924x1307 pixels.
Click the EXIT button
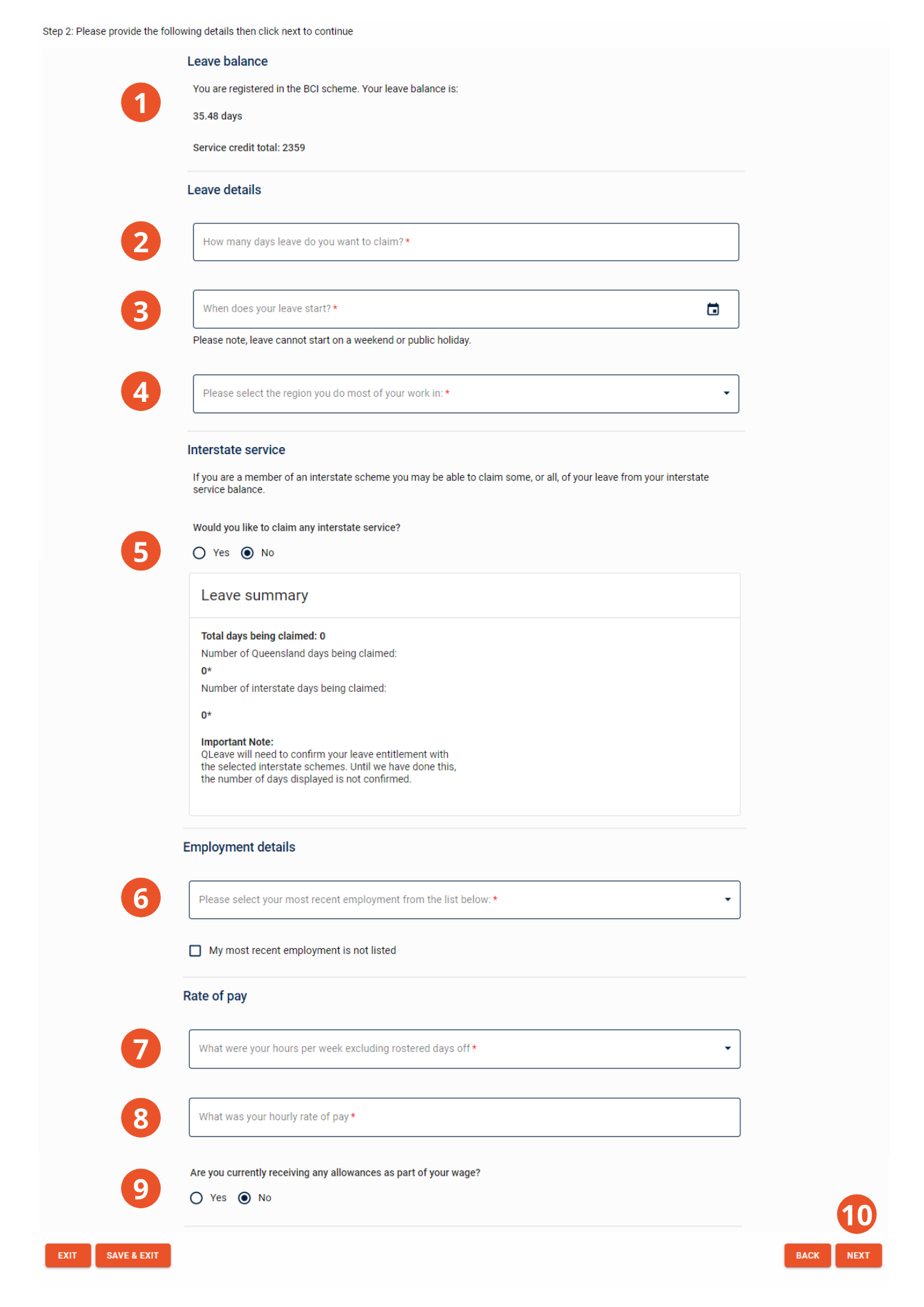click(67, 1255)
